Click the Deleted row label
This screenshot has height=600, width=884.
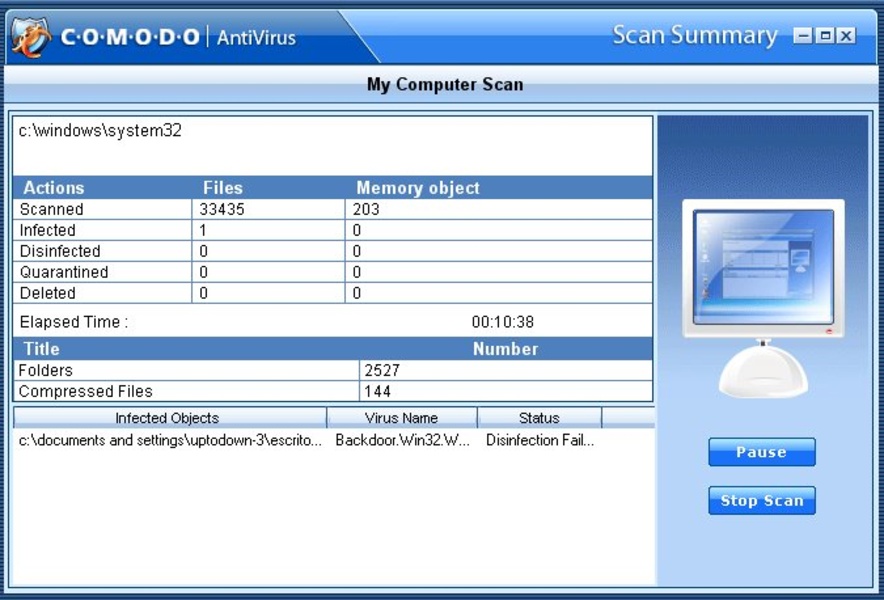point(47,293)
